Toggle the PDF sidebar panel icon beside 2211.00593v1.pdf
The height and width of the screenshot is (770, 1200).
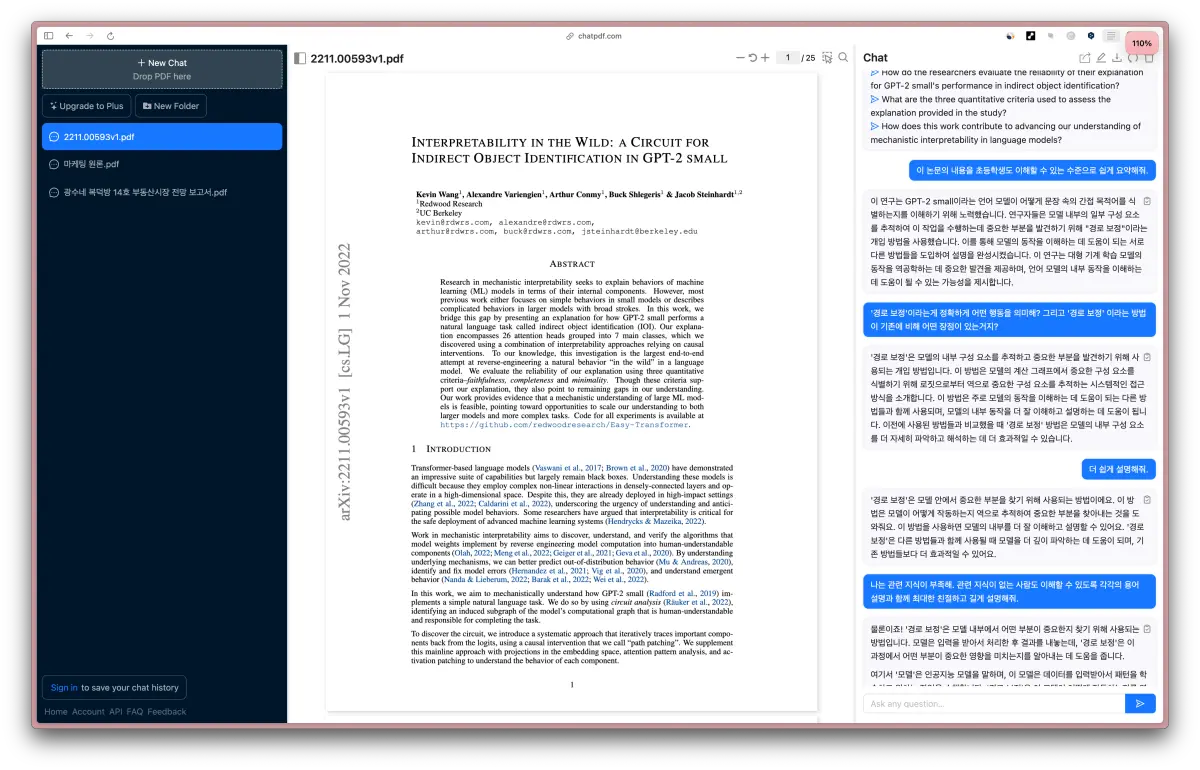click(x=300, y=58)
